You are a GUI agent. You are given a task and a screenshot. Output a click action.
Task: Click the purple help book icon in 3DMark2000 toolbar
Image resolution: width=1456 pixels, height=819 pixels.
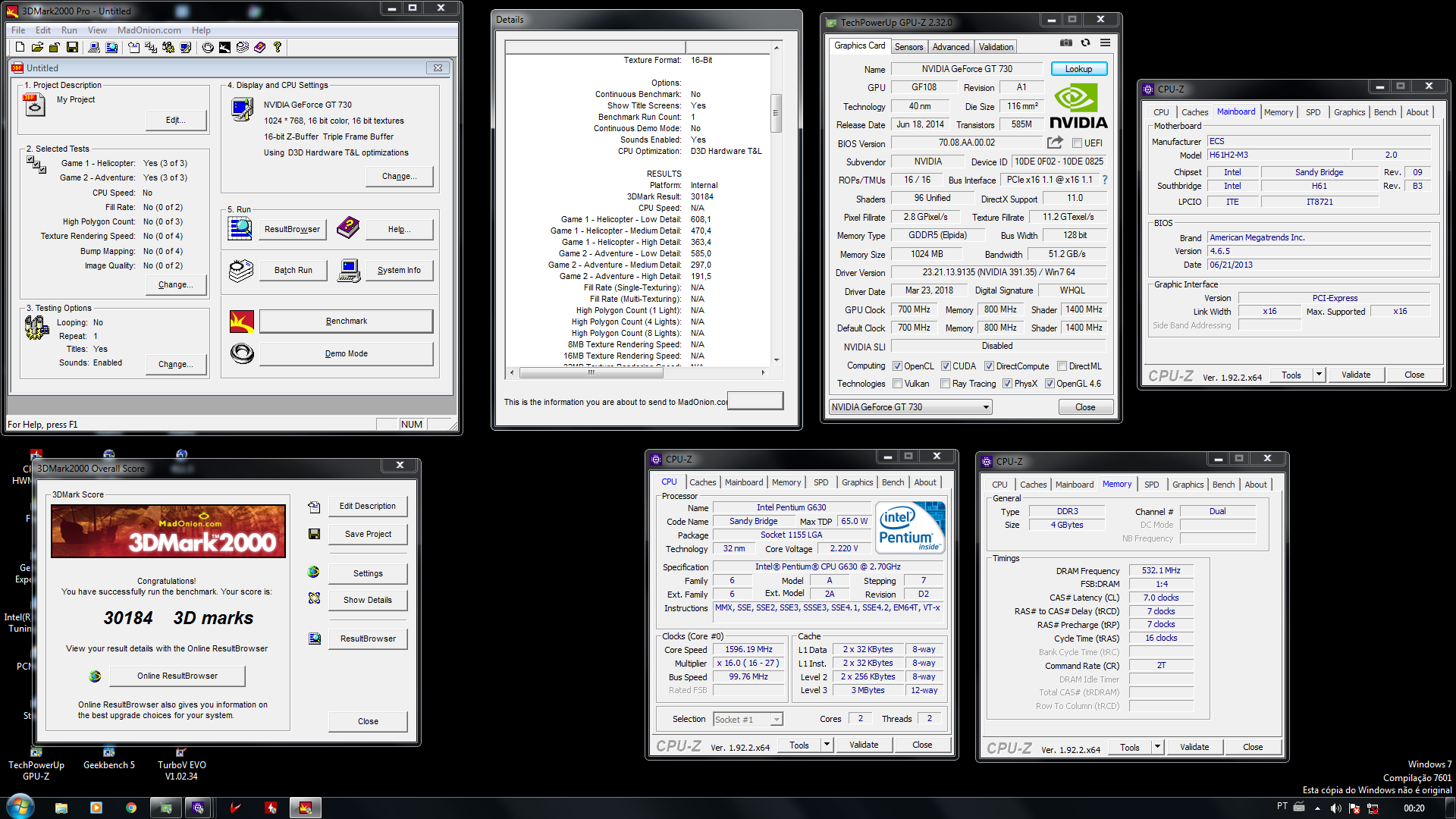click(260, 47)
